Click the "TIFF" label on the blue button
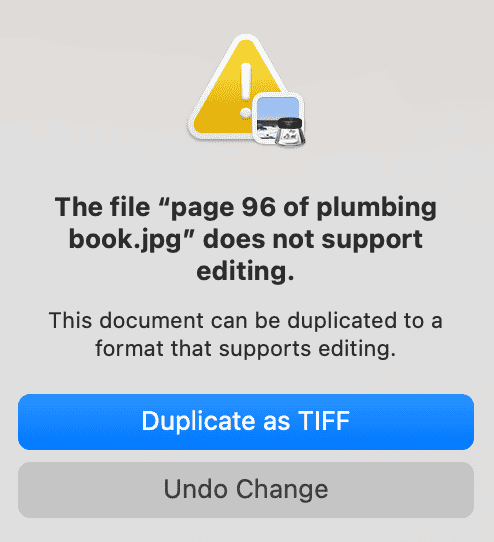This screenshot has width=494, height=542. pyautogui.click(x=324, y=421)
